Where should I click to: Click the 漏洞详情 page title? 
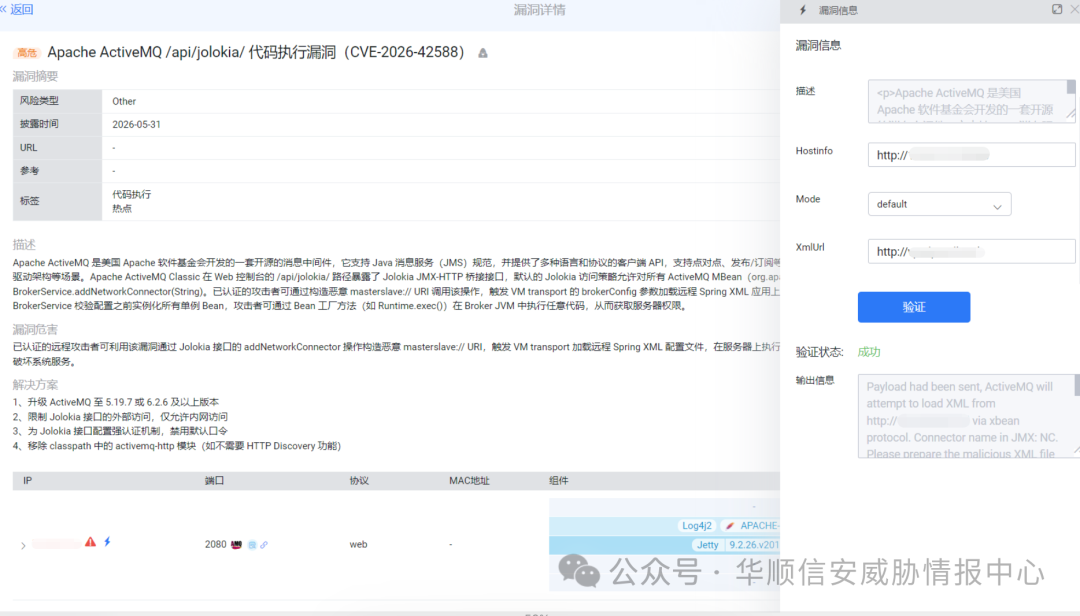click(539, 10)
